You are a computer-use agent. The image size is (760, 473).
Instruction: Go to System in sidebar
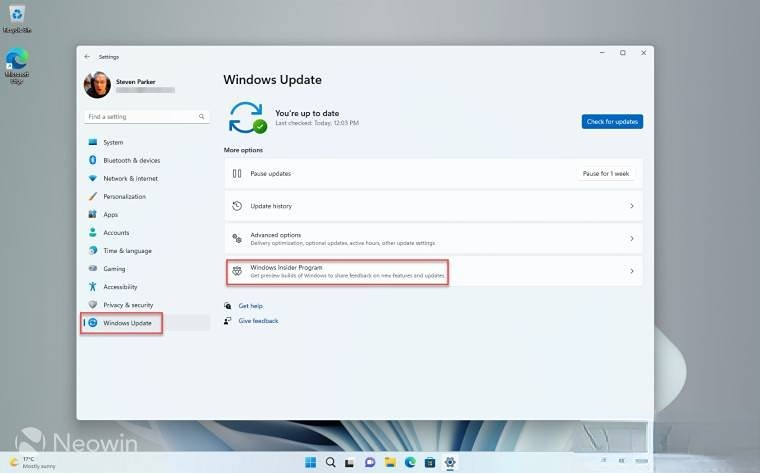click(x=147, y=142)
